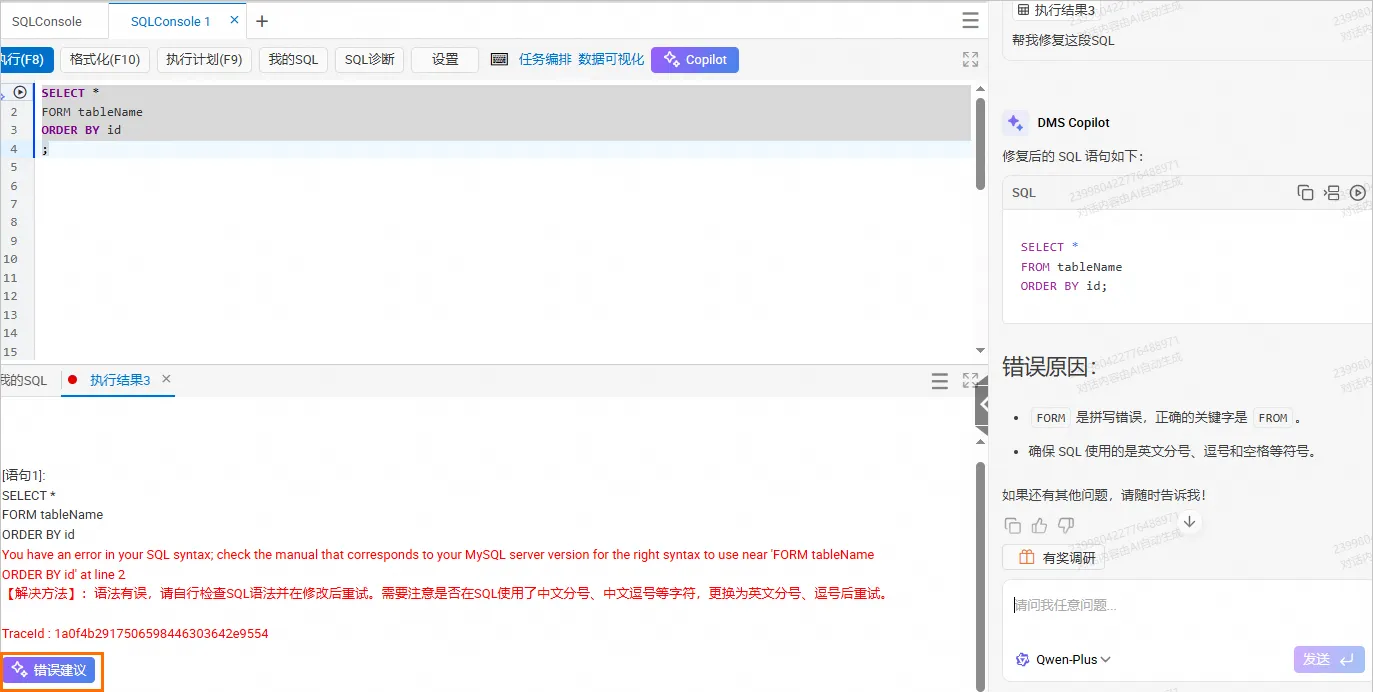Viewport: 1373px width, 692px height.
Task: Click 帮我修复这段SQL user message
Action: (1062, 41)
